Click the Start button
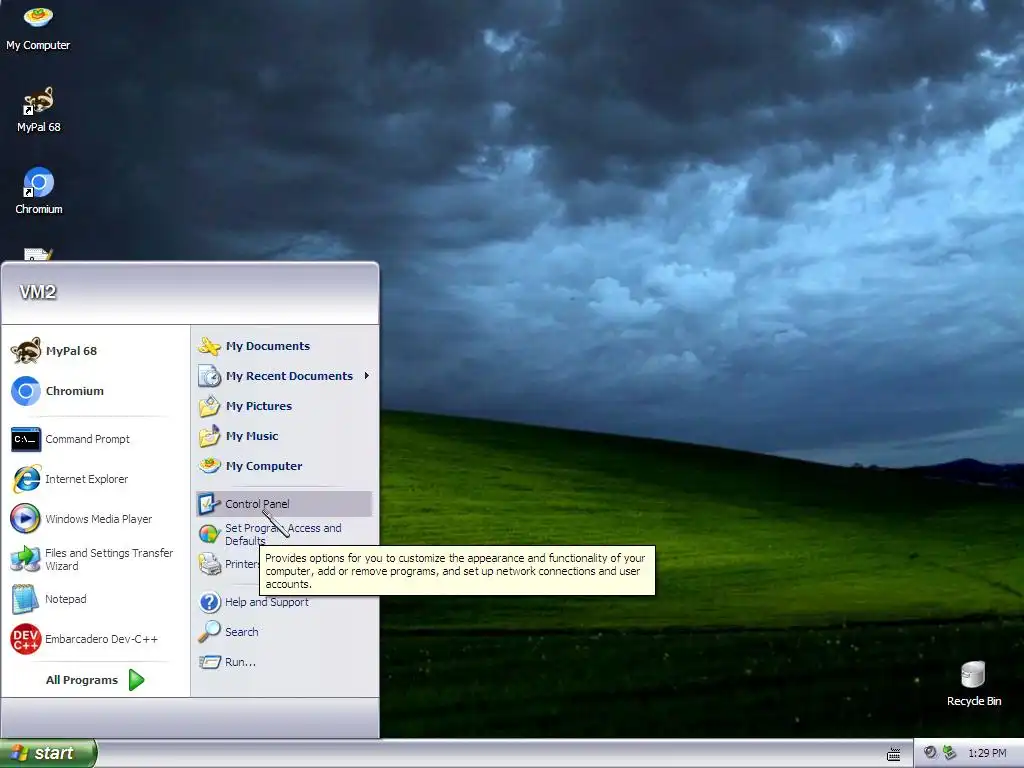Screen dimensions: 1024x768 click(48, 753)
